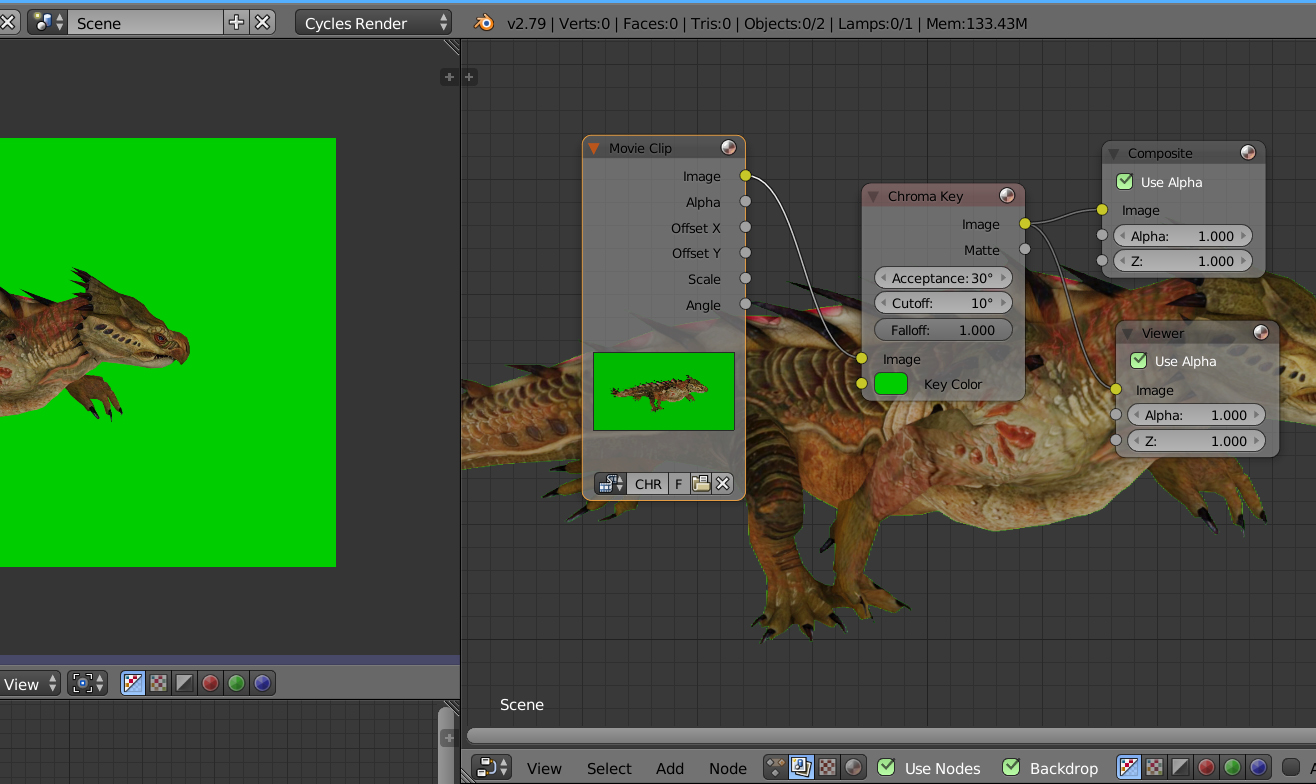Image resolution: width=1316 pixels, height=784 pixels.
Task: Click the F fake user button in Movie Clip node
Action: pyautogui.click(x=678, y=484)
